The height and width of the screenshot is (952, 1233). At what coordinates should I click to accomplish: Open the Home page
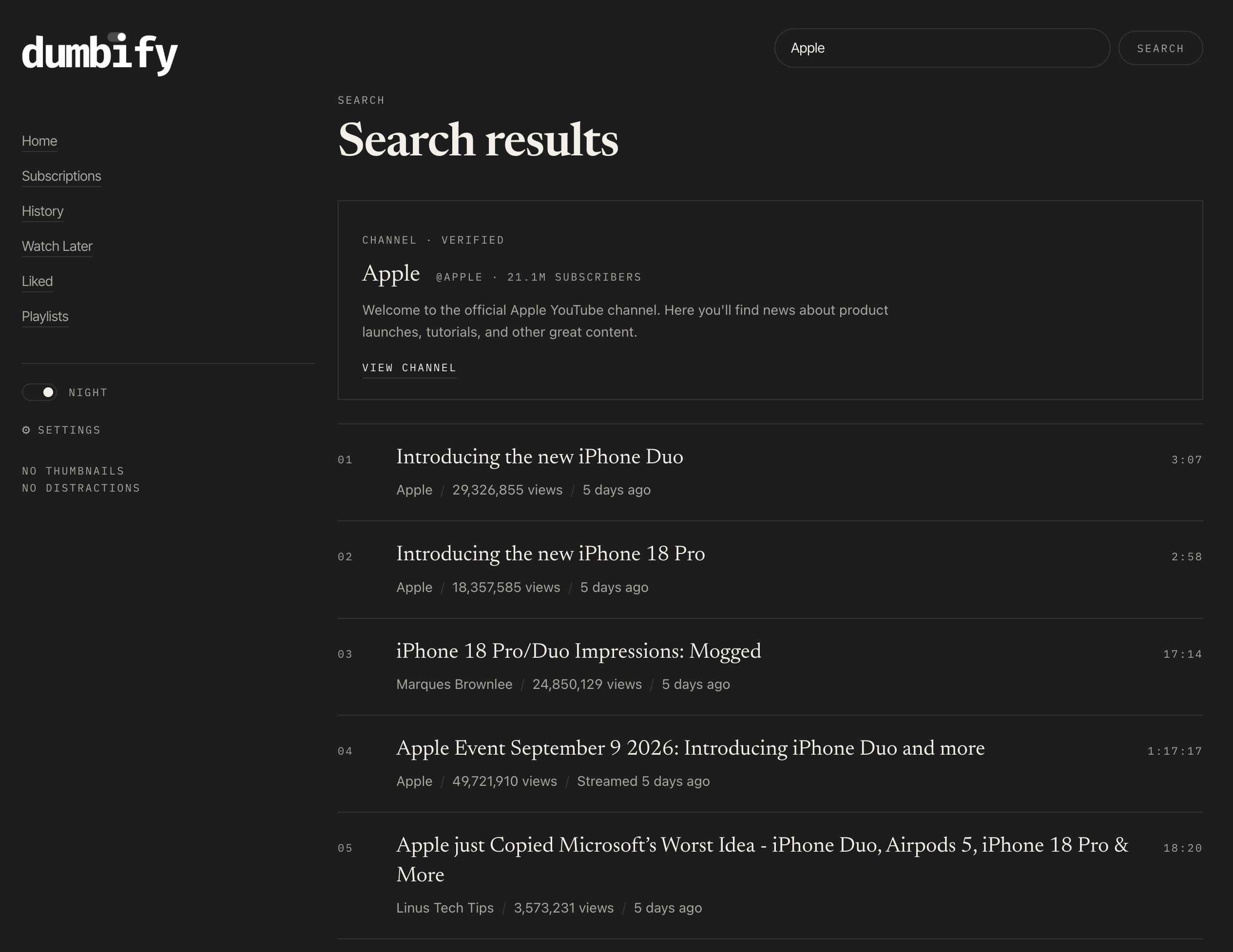tap(39, 141)
